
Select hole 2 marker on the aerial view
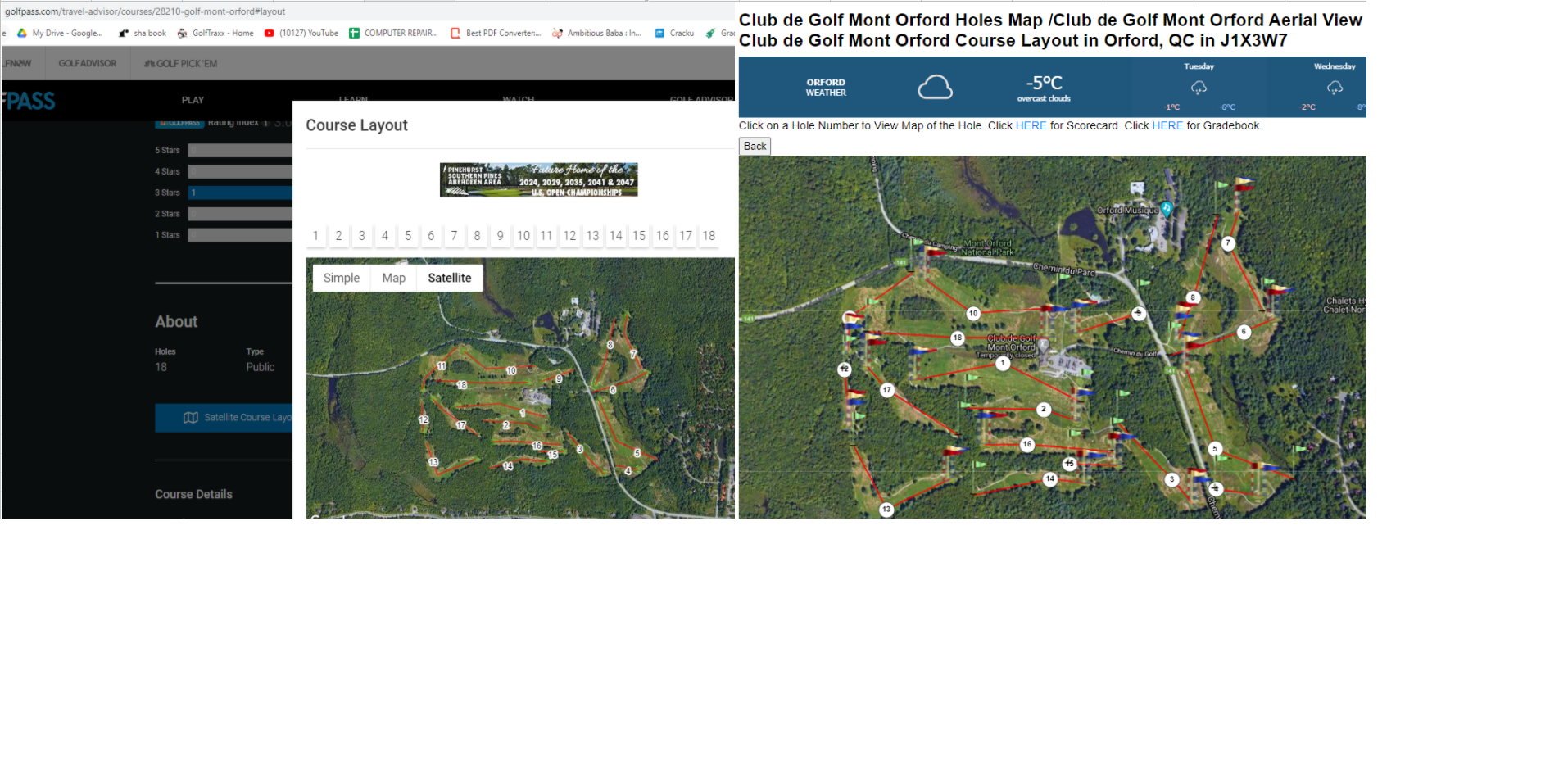click(1043, 409)
